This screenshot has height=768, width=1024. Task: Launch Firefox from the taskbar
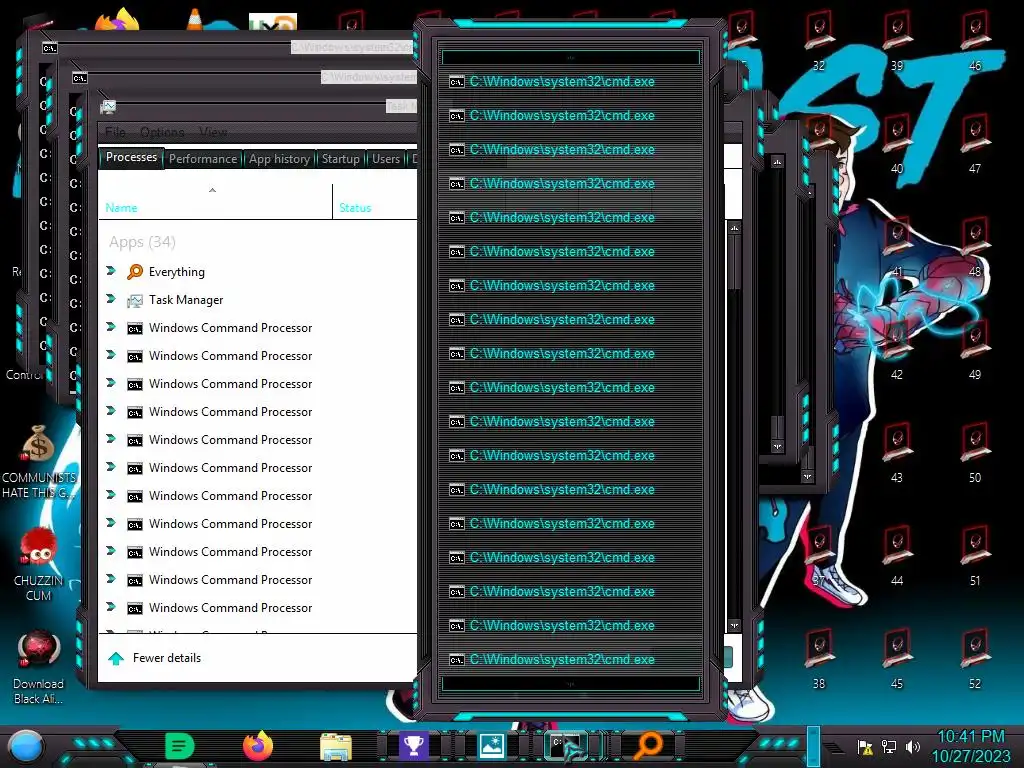tap(258, 745)
